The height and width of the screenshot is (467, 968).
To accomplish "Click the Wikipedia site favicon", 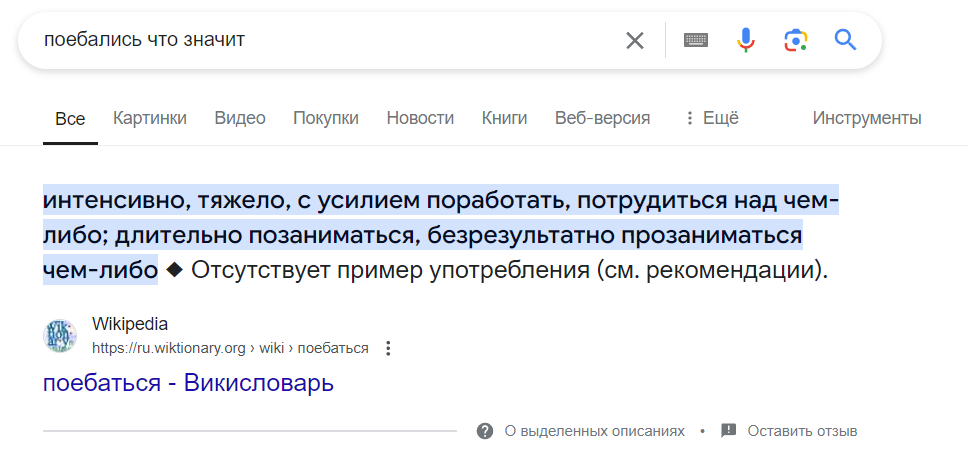I will (x=60, y=336).
